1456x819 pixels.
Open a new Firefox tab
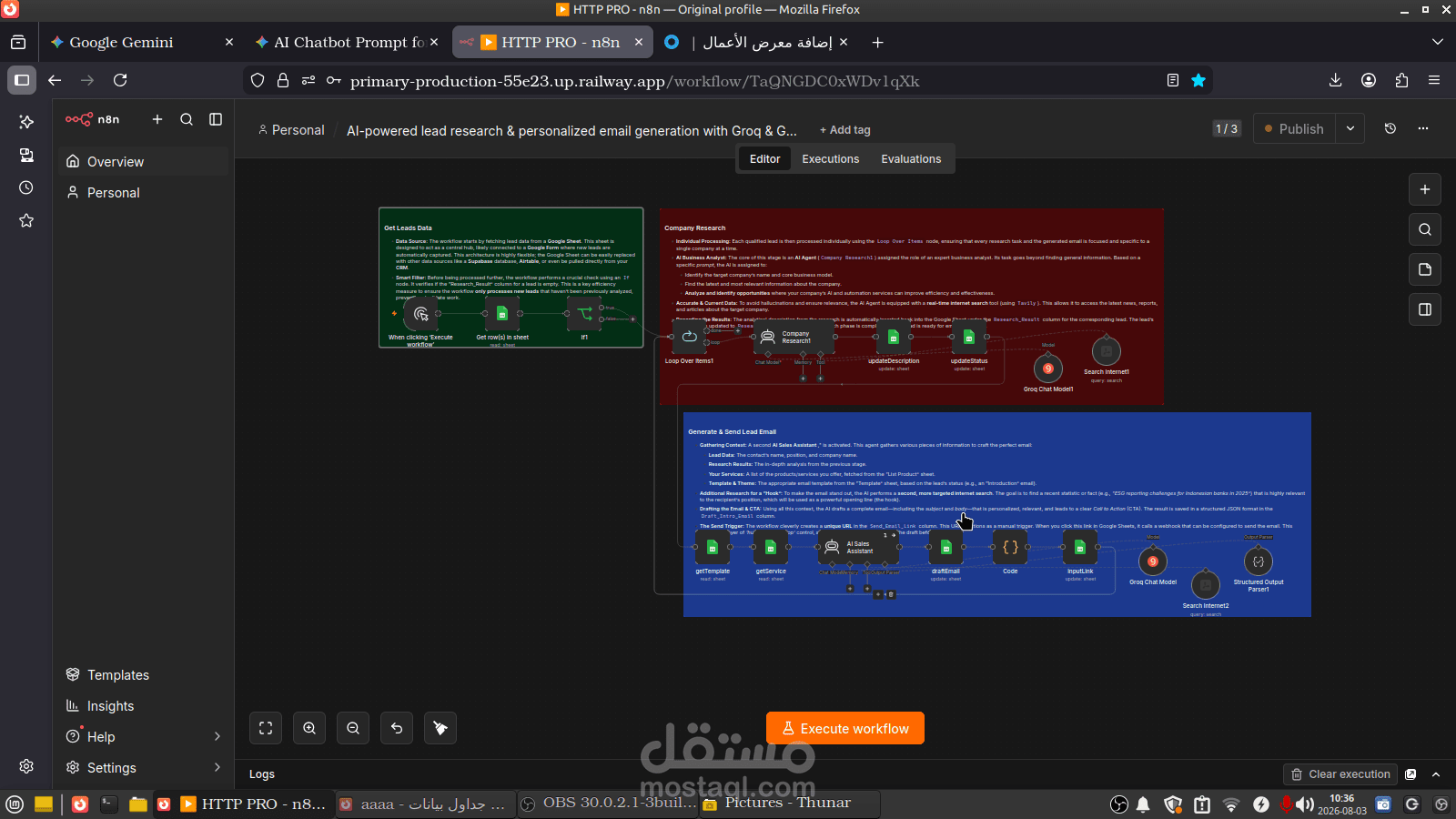pyautogui.click(x=877, y=42)
